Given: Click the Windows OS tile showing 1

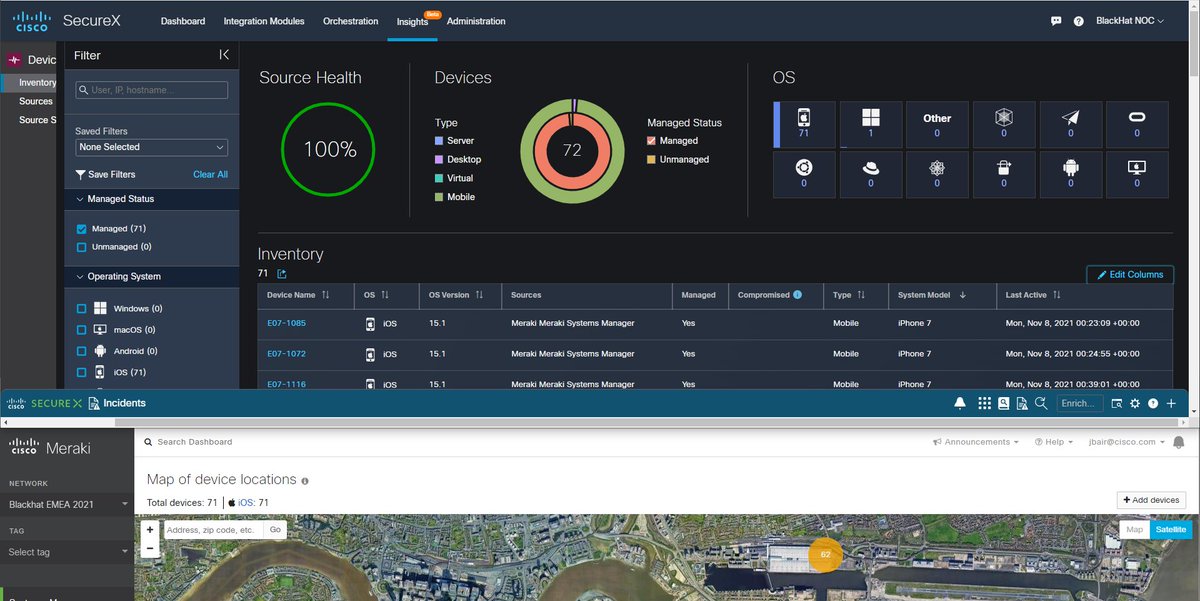Looking at the screenshot, I should pos(871,124).
